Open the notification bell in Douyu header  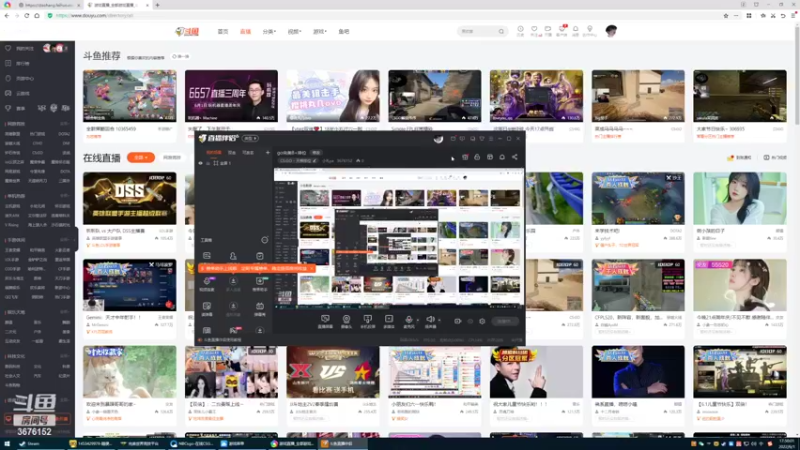click(576, 30)
